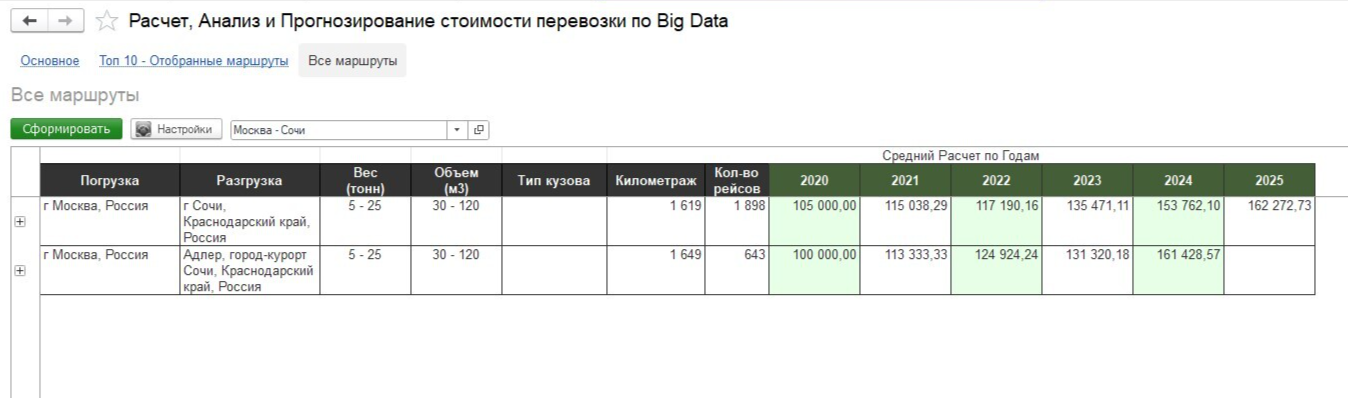Click the 2025 column header
Viewport: 1348px width, 398px height.
click(1269, 180)
